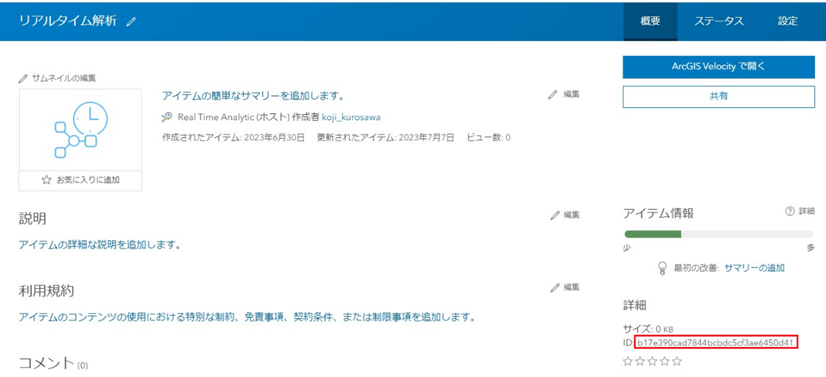Click the lightbulb improvement icon
This screenshot has height=377, width=826.
click(662, 268)
